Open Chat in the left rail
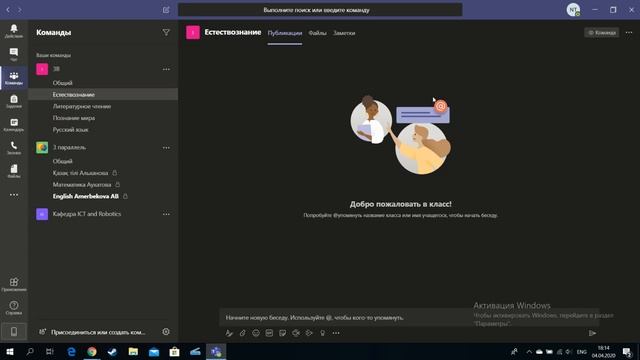 pos(13,54)
